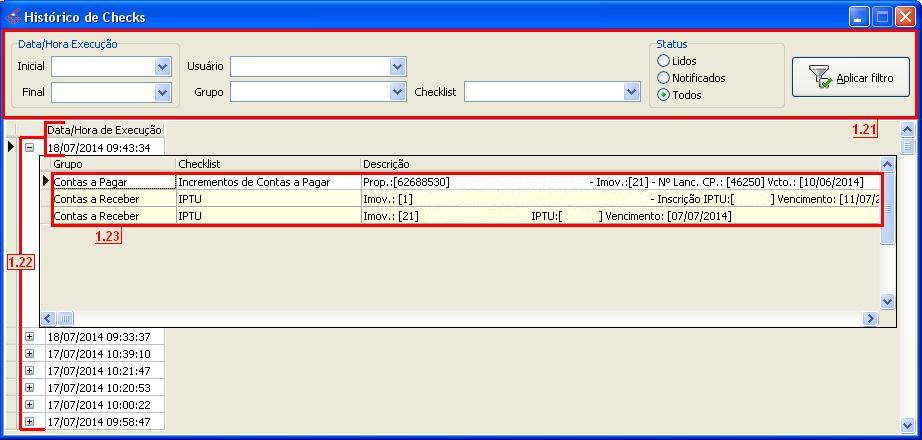Image resolution: width=922 pixels, height=440 pixels.
Task: Select the Notificados status radio button
Action: point(663,78)
